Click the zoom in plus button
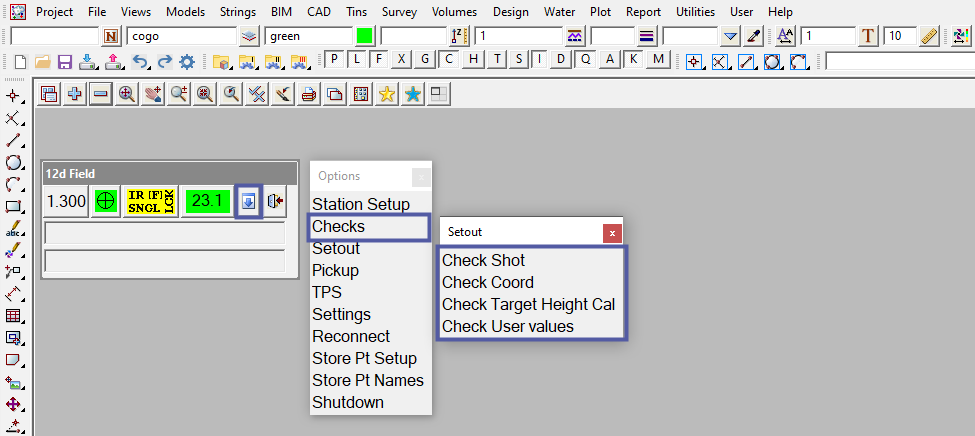Viewport: 975px width, 436px height. coord(75,95)
